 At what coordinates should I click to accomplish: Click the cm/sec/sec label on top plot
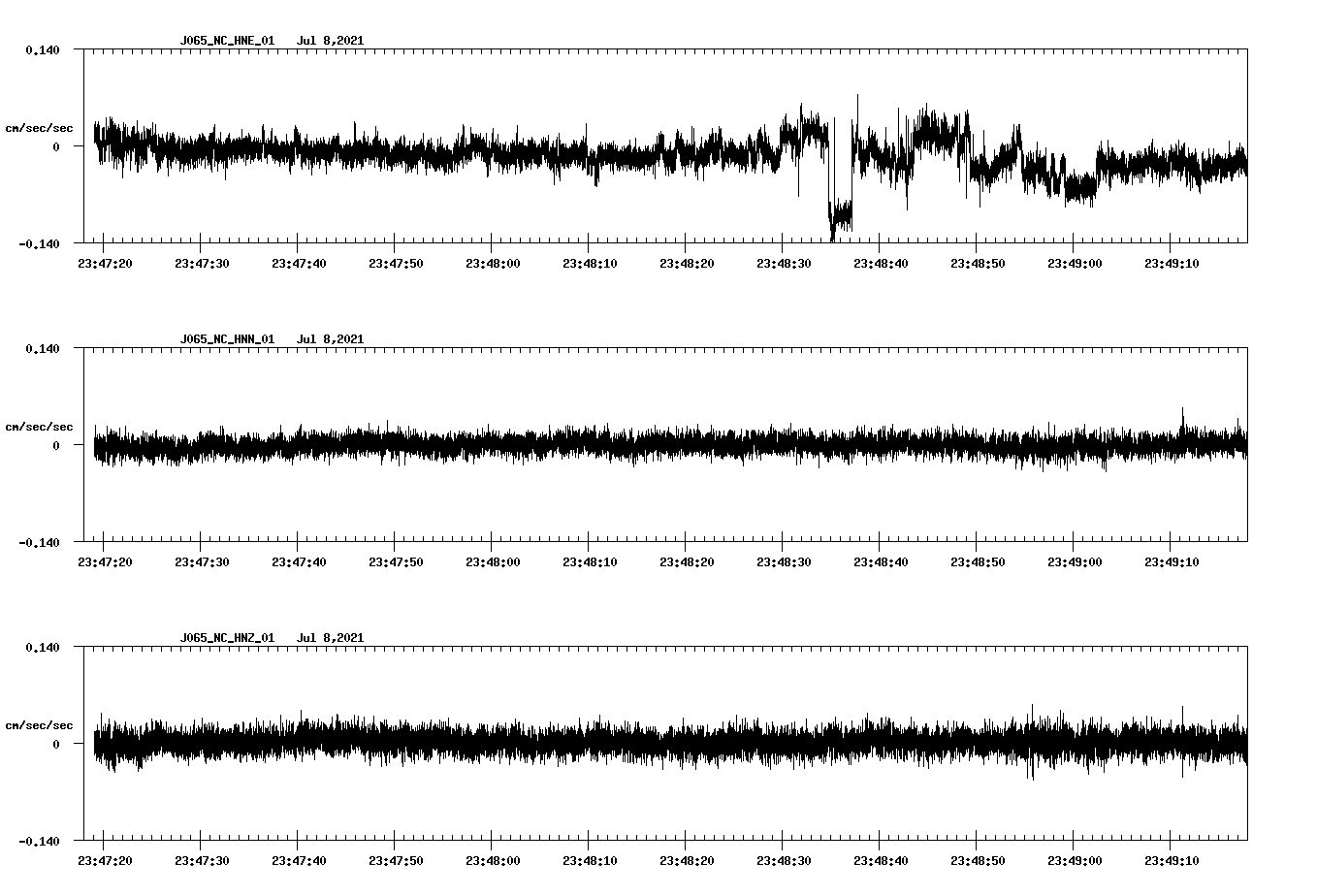(40, 127)
